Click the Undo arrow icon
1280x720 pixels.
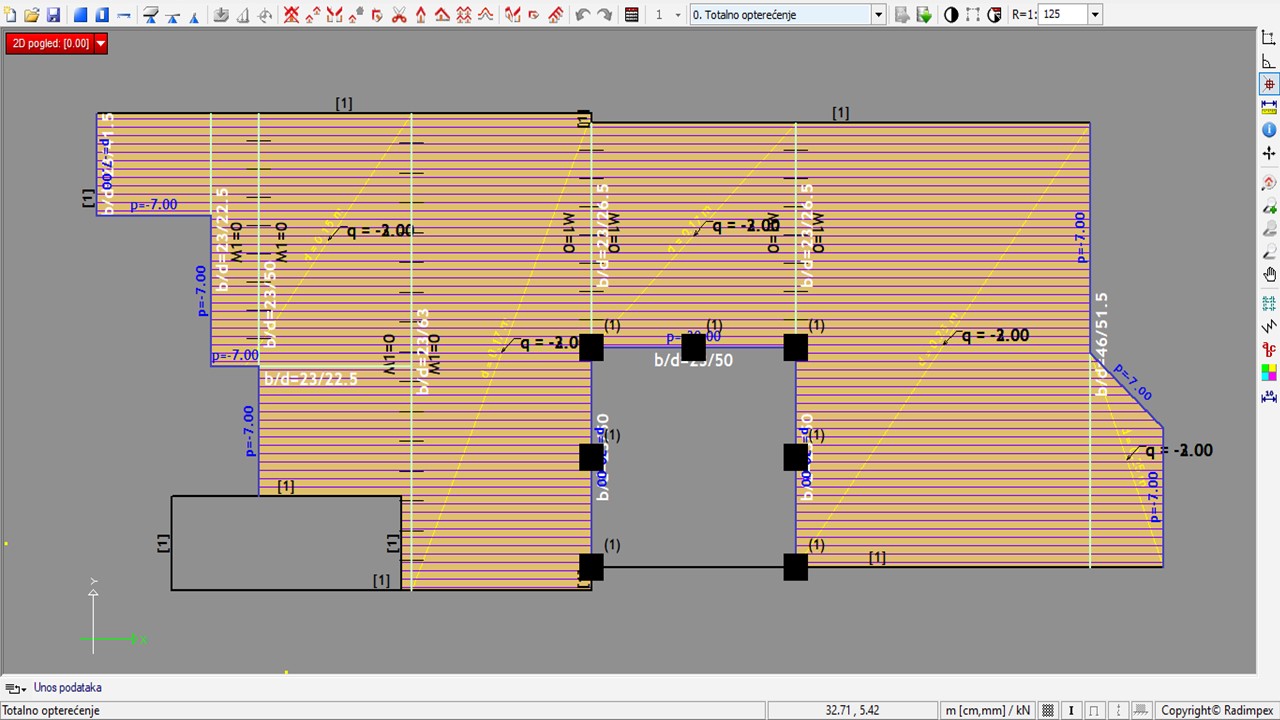(583, 15)
